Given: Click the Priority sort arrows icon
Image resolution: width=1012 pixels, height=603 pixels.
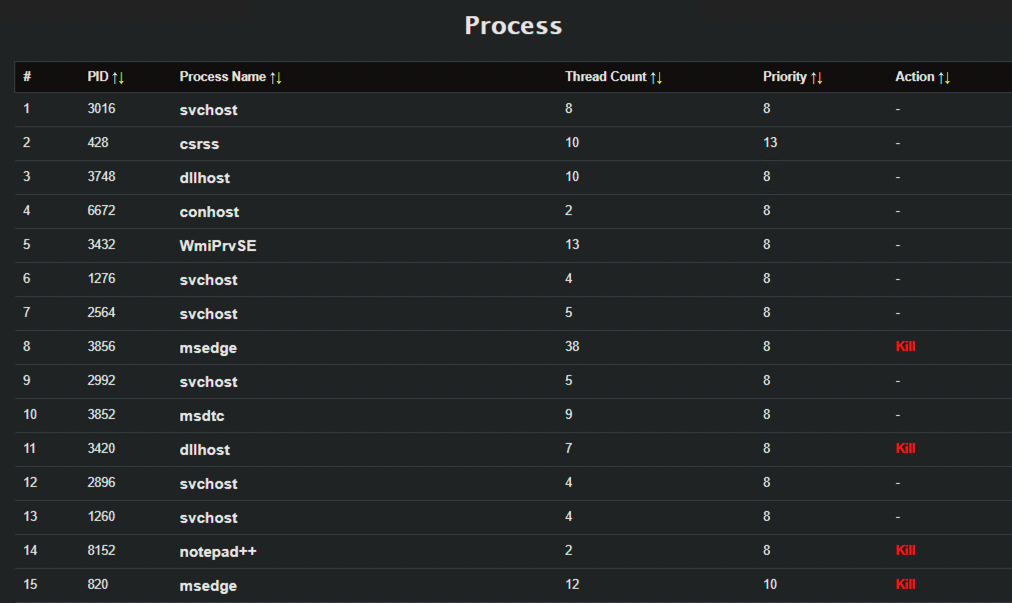Looking at the screenshot, I should 816,77.
